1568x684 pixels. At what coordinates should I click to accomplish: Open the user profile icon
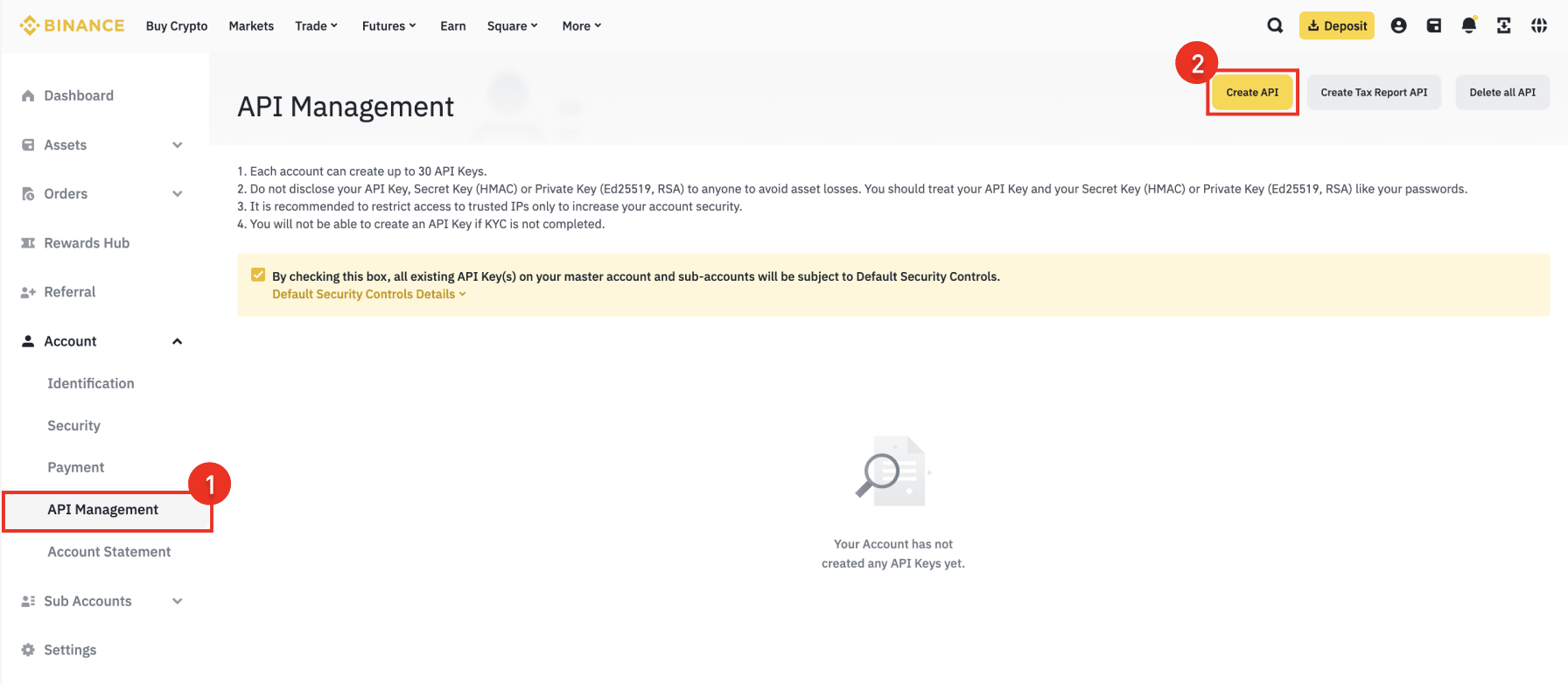pos(1398,25)
